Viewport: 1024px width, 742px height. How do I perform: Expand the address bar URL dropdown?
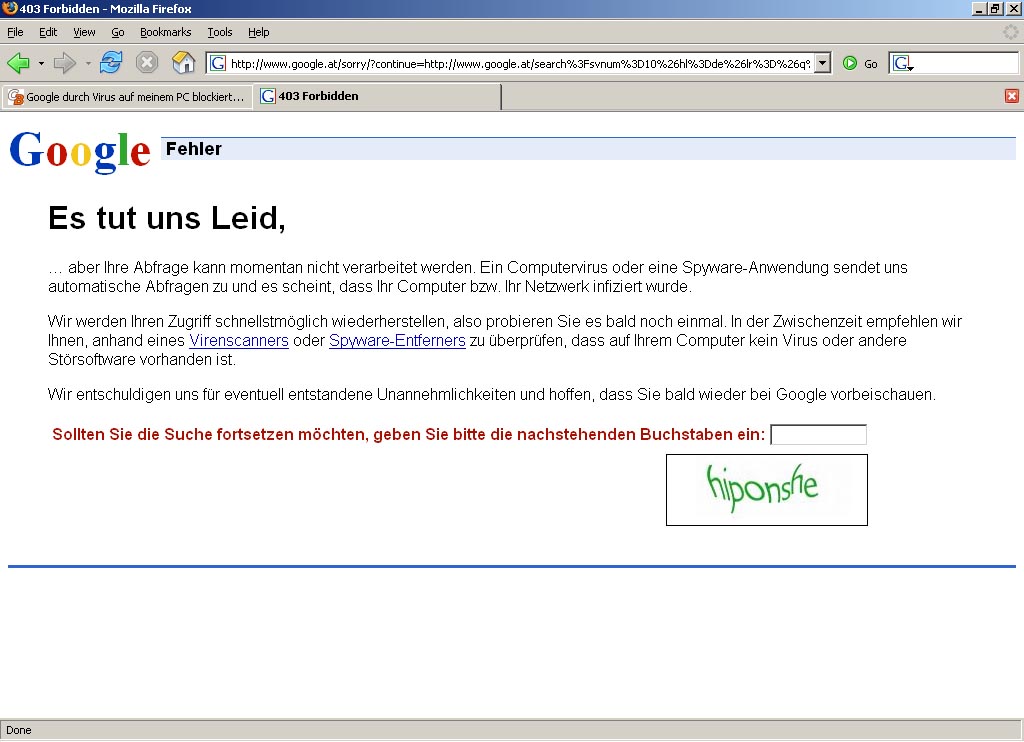click(823, 63)
